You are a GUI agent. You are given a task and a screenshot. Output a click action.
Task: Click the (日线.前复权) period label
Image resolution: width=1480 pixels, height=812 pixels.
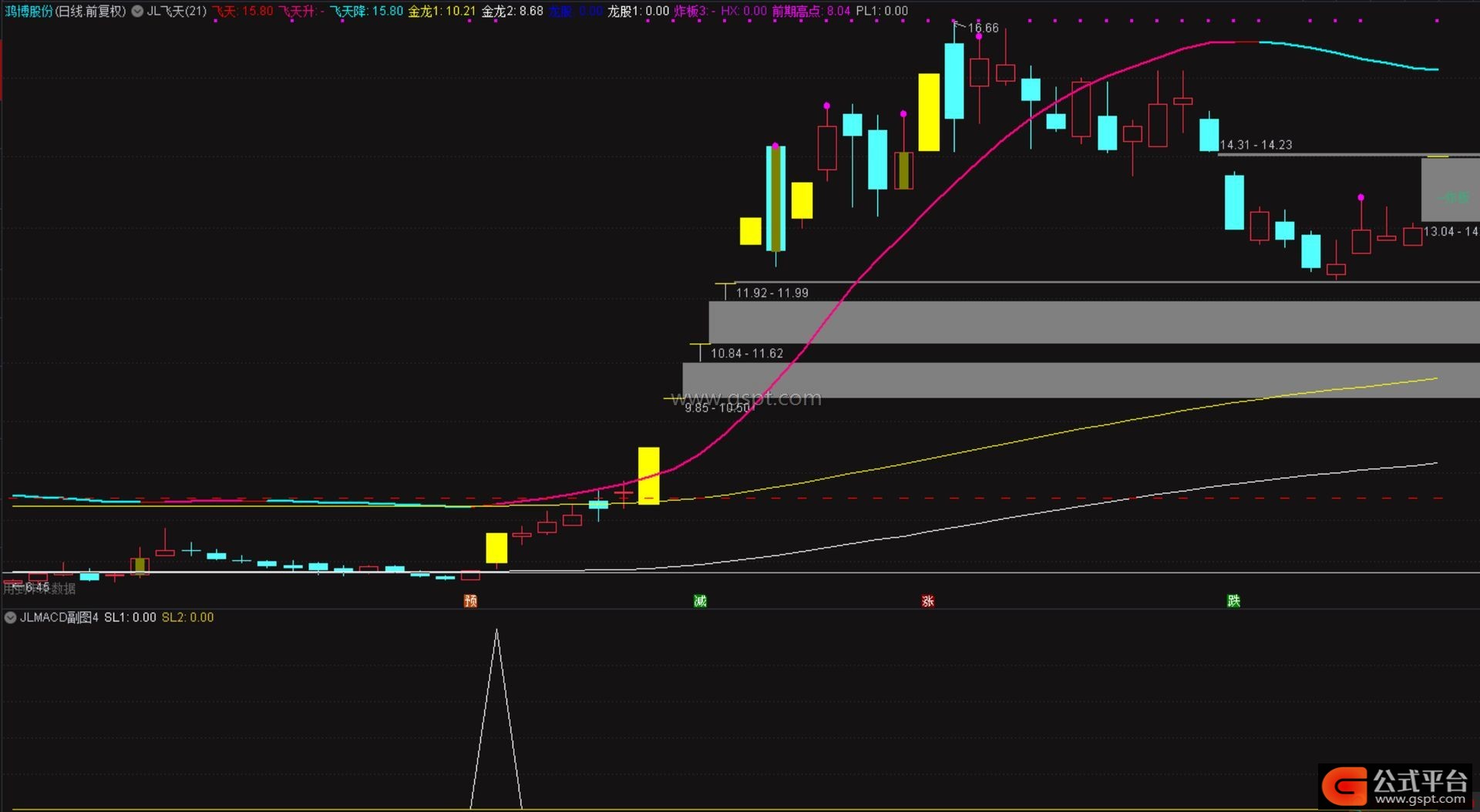tap(91, 12)
